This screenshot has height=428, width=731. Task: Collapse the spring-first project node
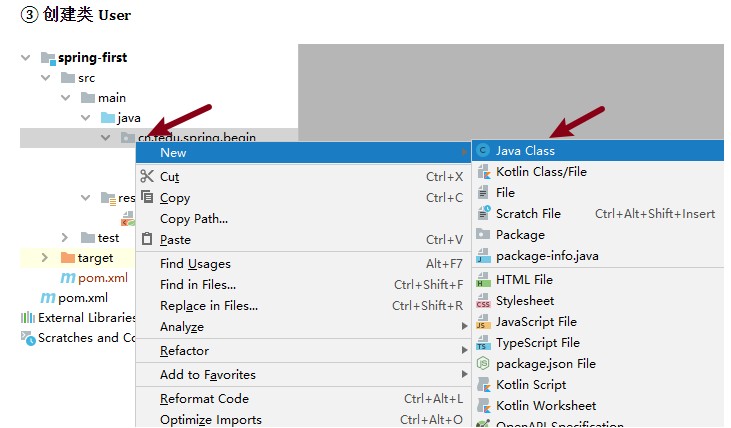pos(26,58)
